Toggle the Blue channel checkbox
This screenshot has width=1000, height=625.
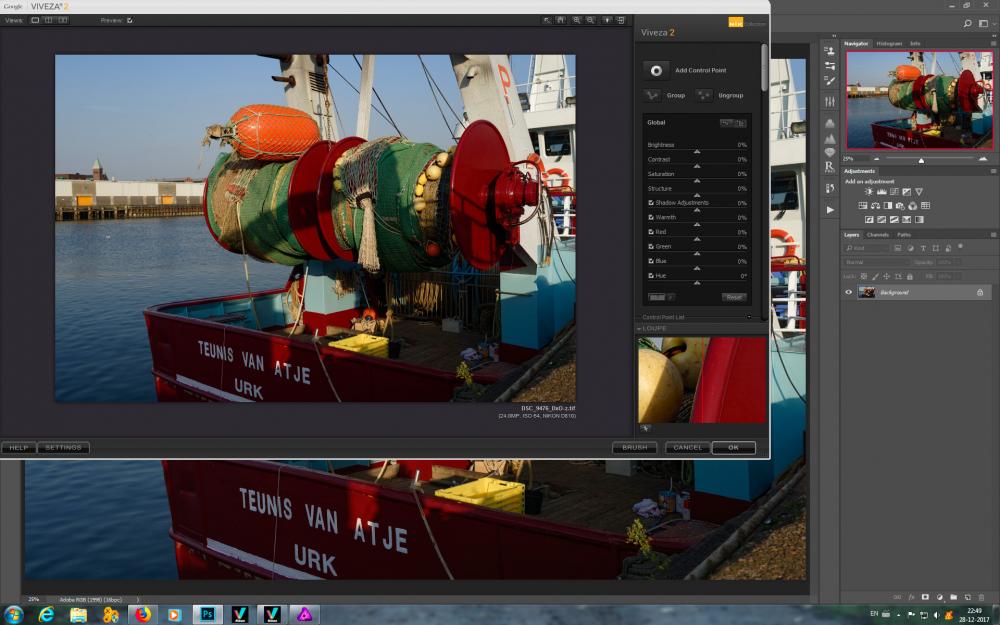[x=651, y=261]
